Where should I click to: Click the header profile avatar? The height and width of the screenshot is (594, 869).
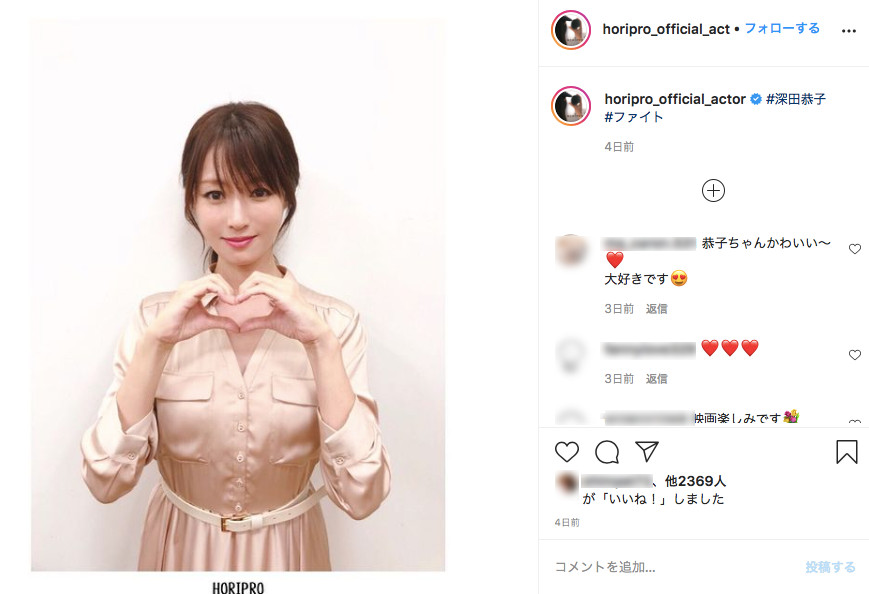[x=570, y=30]
